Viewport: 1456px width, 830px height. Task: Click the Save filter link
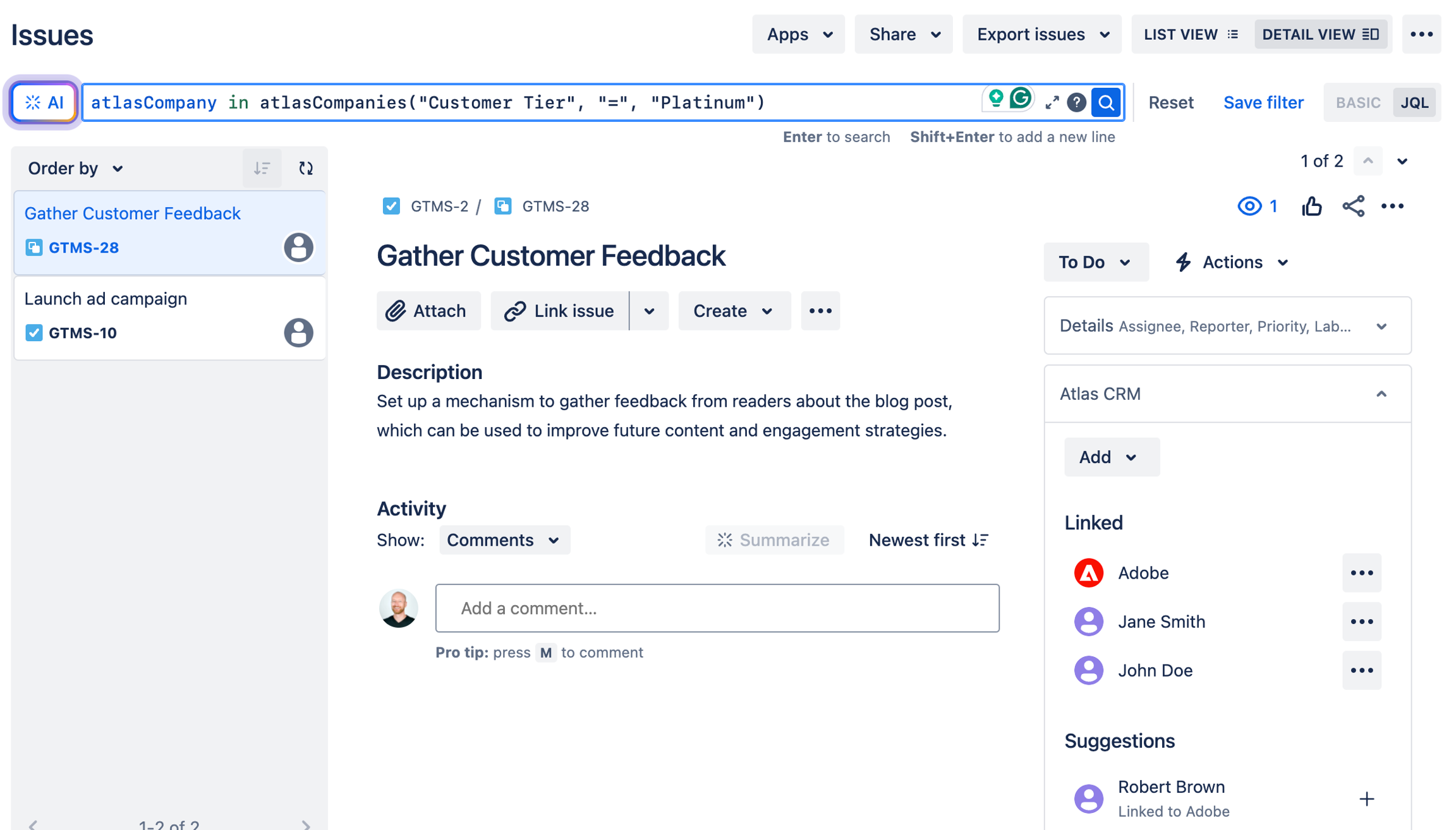pos(1263,102)
